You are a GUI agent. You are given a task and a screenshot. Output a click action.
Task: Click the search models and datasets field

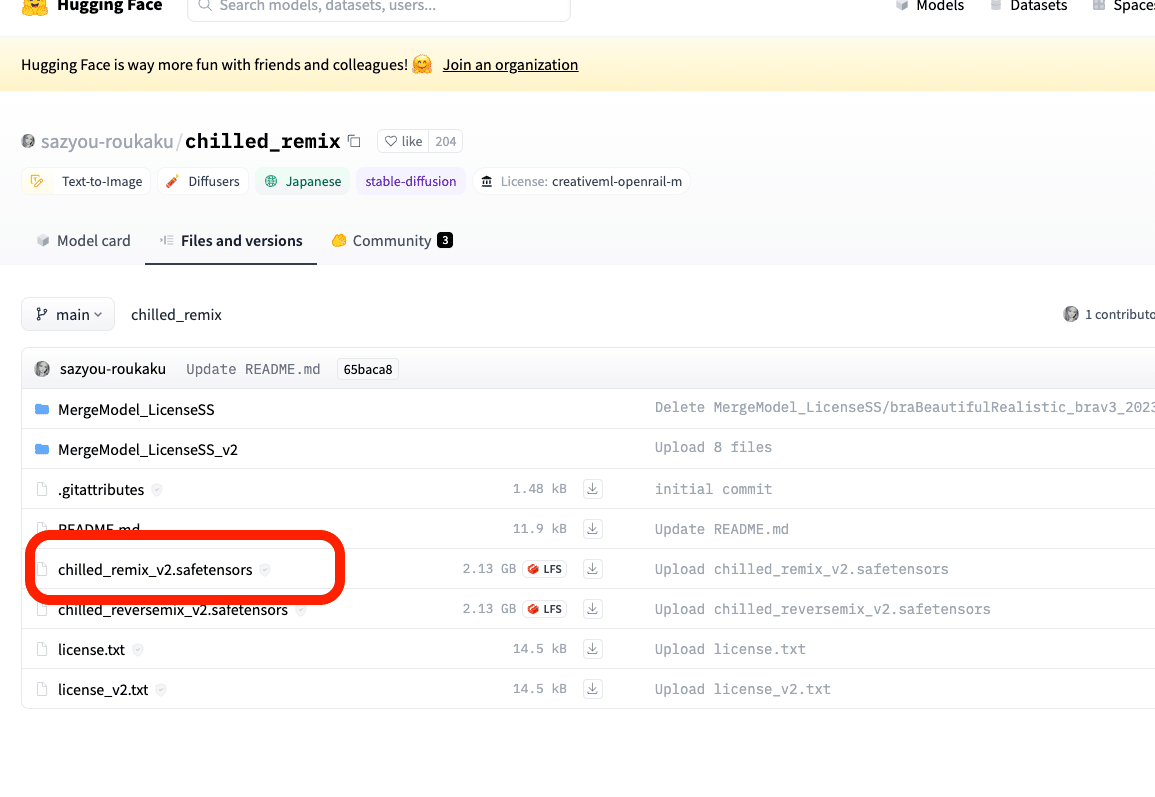(x=380, y=6)
